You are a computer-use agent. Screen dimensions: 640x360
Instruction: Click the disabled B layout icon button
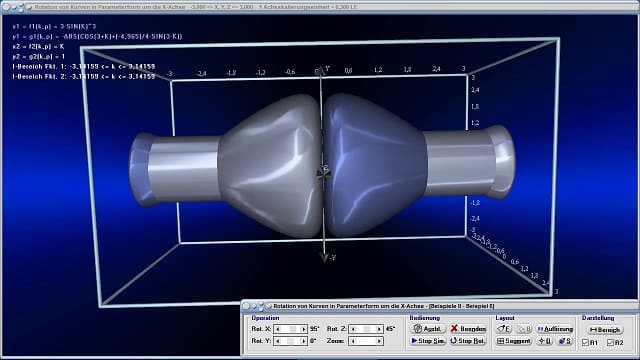click(524, 329)
